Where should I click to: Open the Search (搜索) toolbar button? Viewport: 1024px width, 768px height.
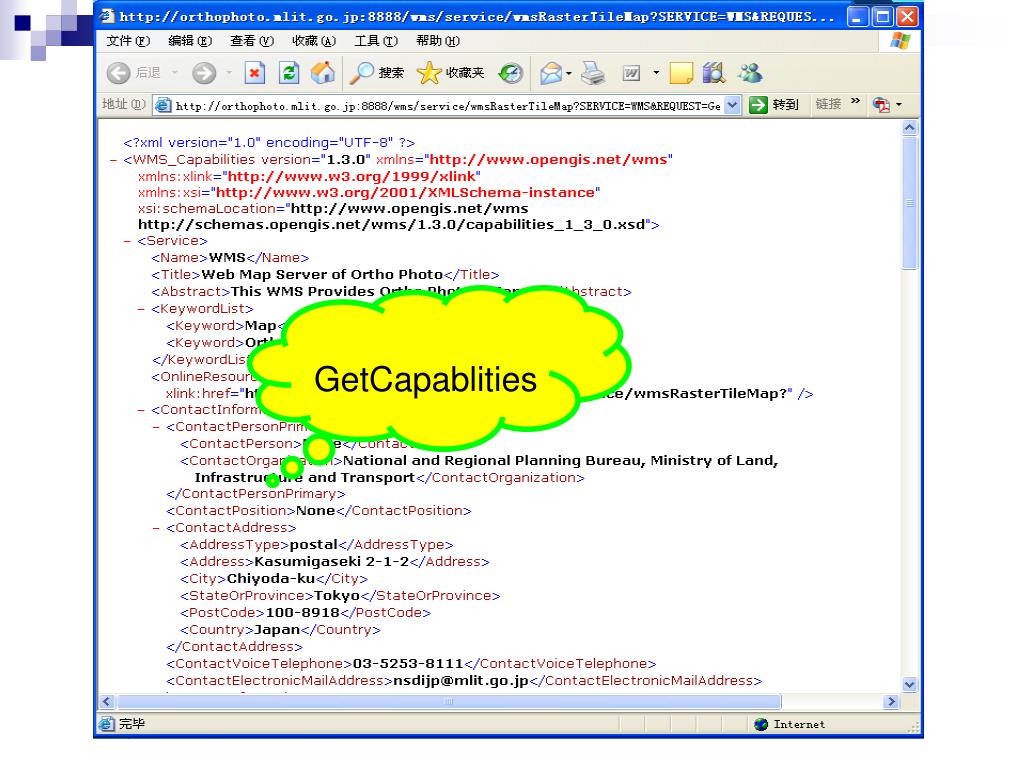(x=376, y=73)
